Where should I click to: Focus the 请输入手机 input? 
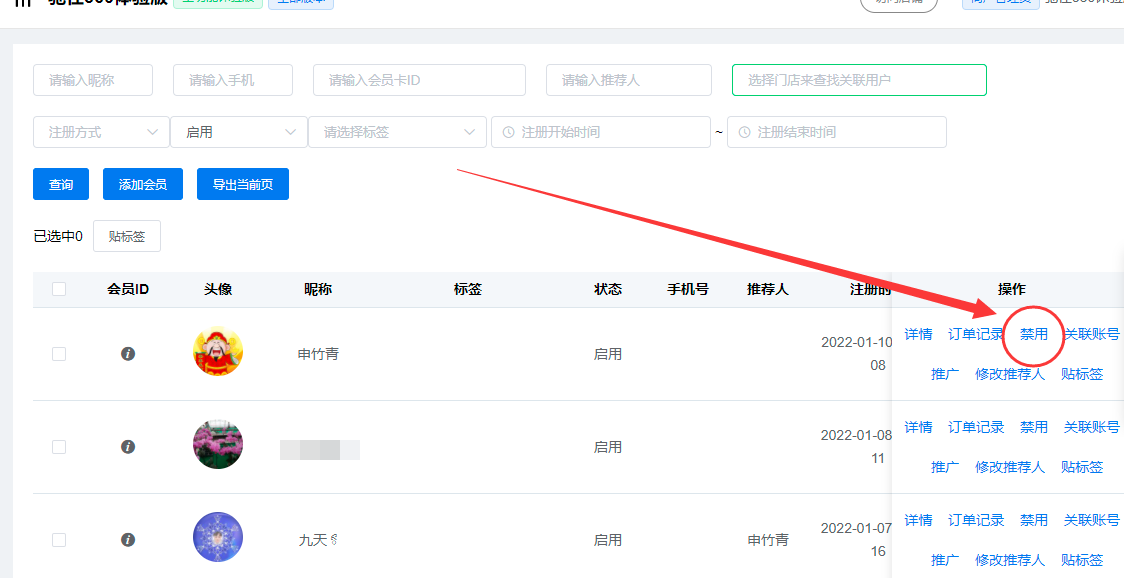point(232,80)
